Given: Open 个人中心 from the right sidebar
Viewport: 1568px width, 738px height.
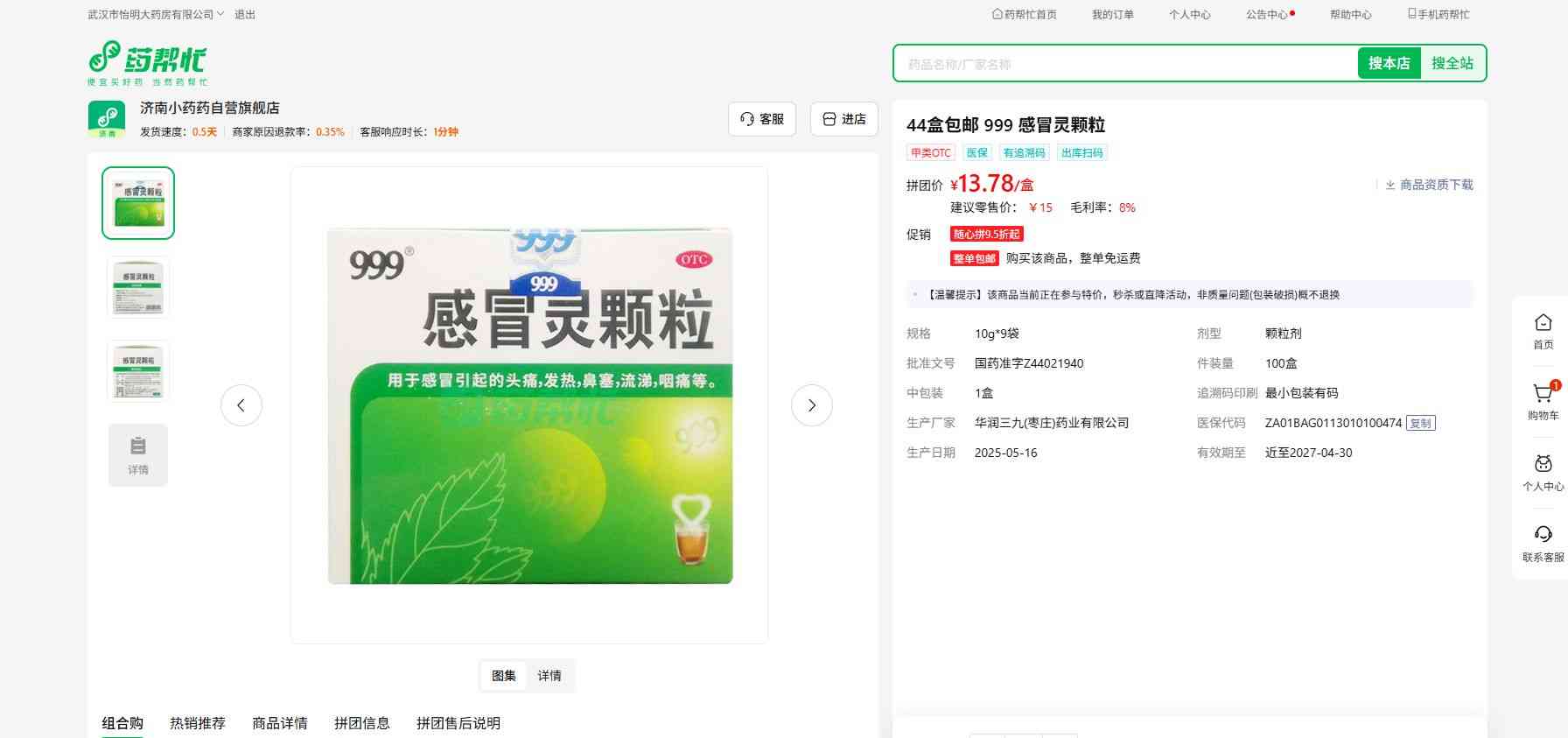Looking at the screenshot, I should [1543, 466].
